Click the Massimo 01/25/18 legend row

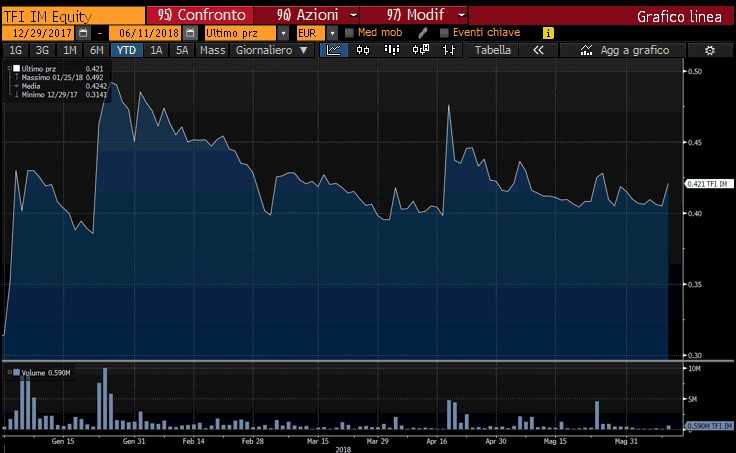coord(60,77)
